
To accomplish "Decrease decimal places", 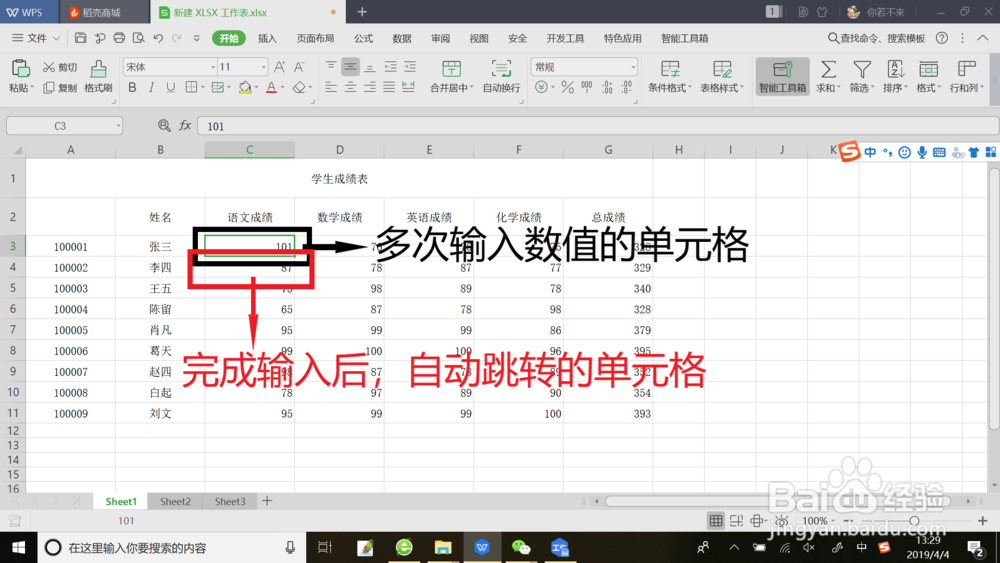I will pyautogui.click(x=627, y=87).
